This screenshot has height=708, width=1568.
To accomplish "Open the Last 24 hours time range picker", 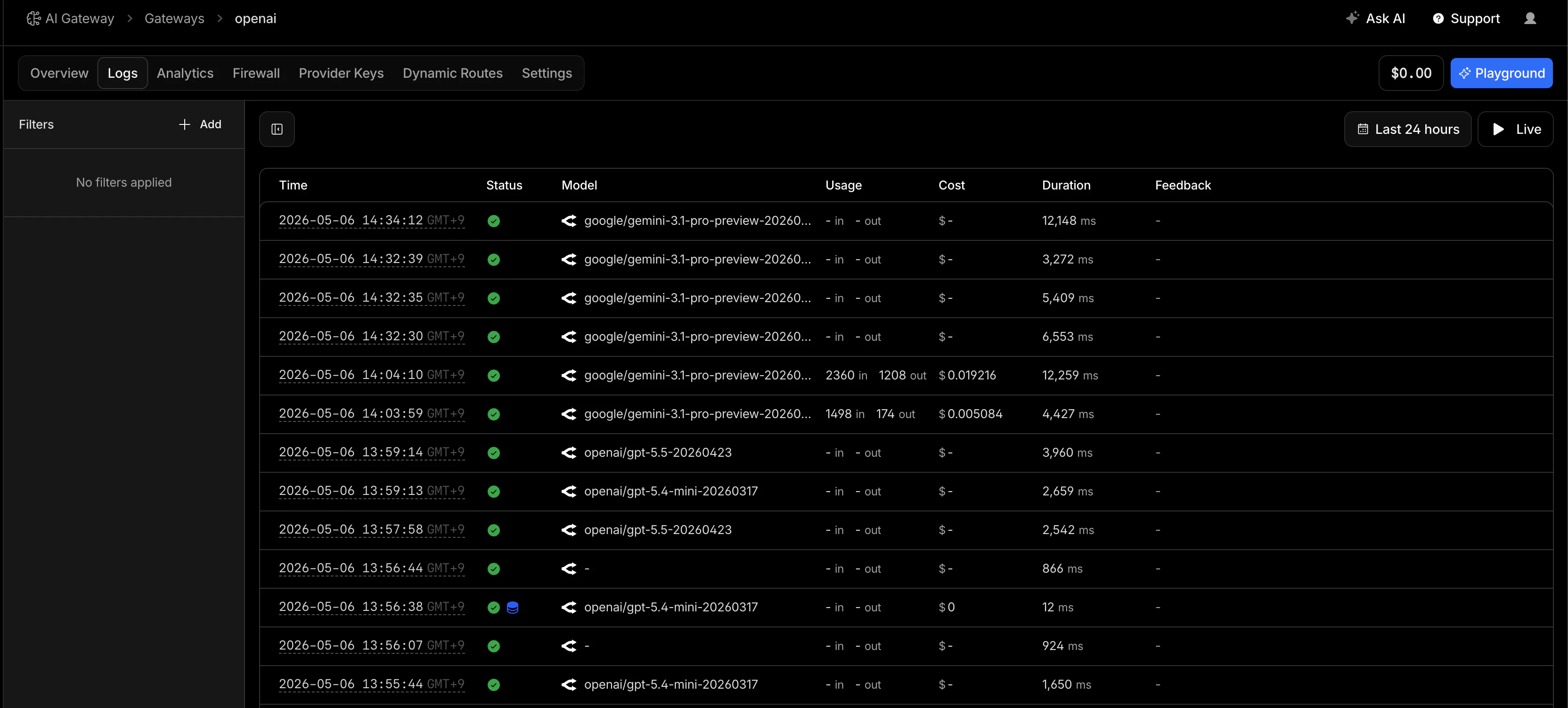I will click(x=1407, y=129).
